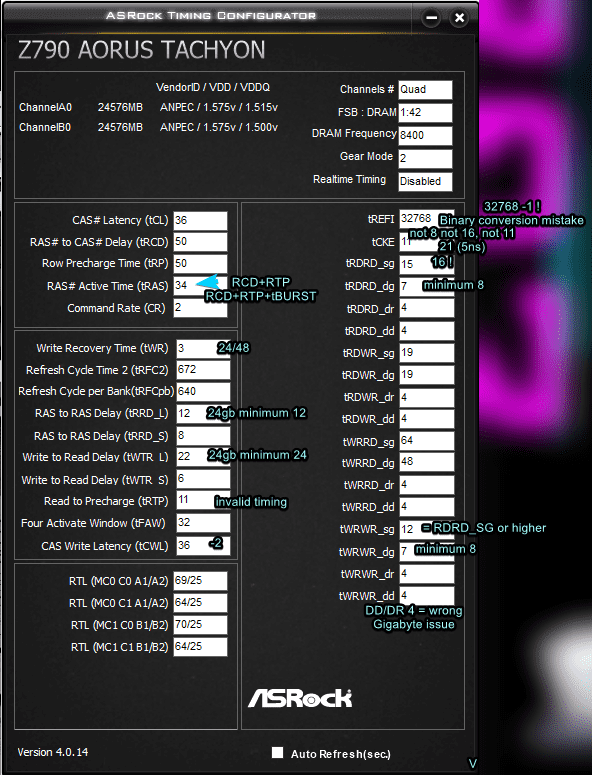Select the tWRWR_sg value field
The height and width of the screenshot is (775, 592).
click(426, 529)
